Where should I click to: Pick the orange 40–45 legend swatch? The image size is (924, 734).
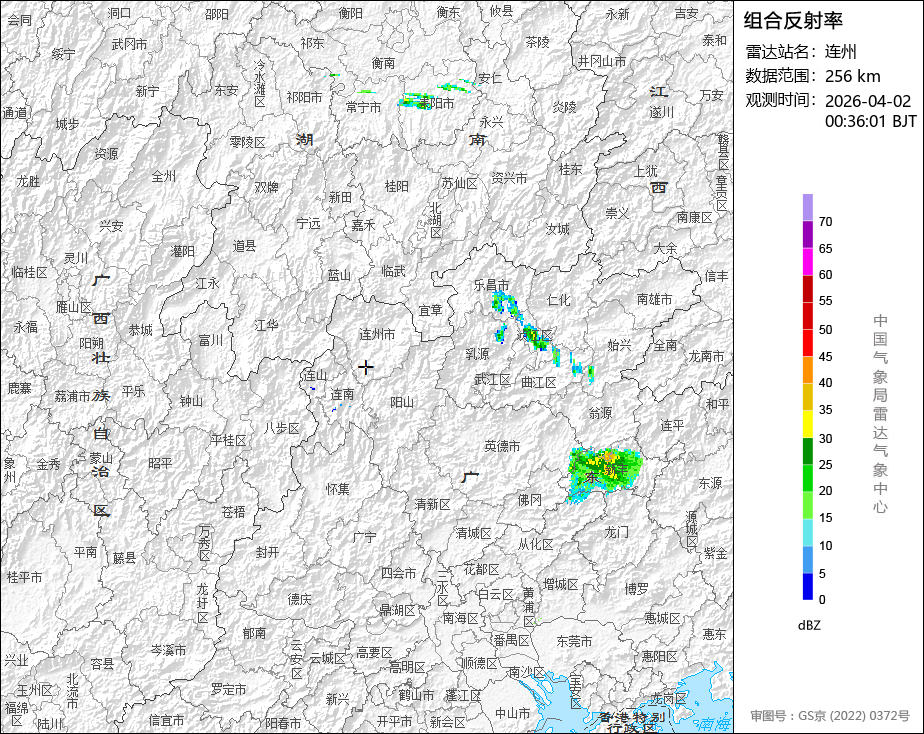tap(807, 370)
